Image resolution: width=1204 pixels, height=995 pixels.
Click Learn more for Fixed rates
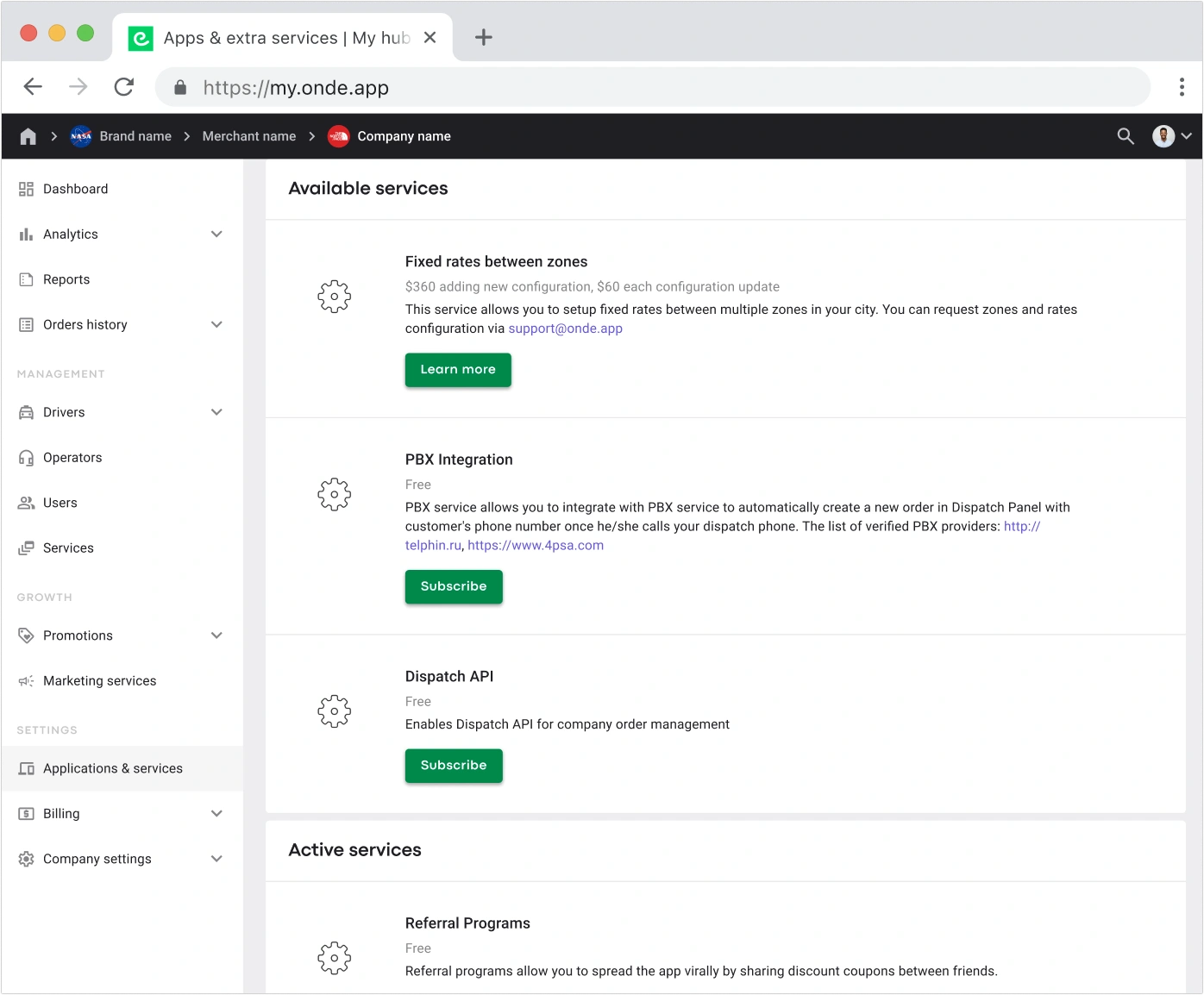point(458,370)
